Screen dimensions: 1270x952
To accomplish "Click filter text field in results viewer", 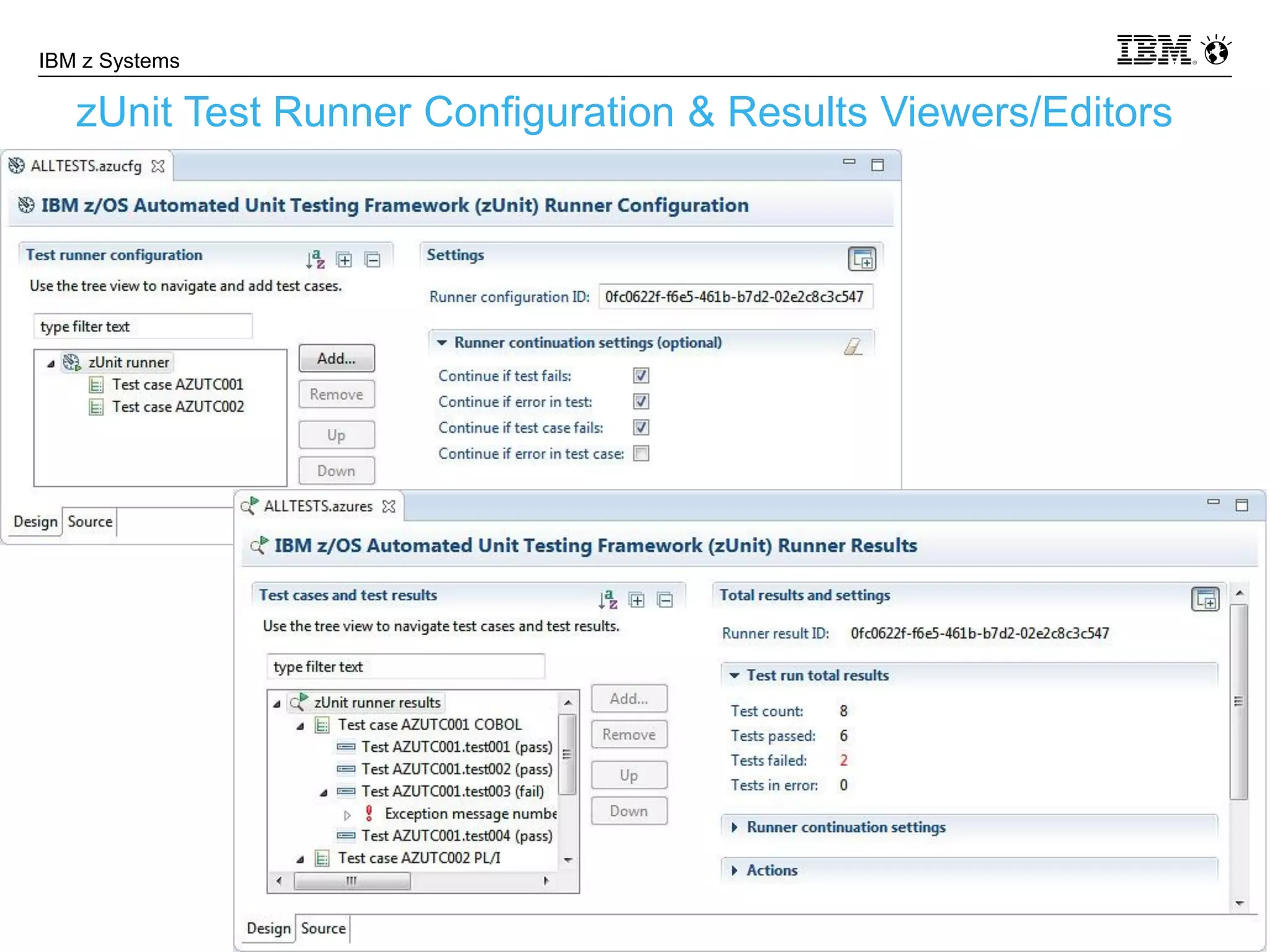I will [x=406, y=667].
